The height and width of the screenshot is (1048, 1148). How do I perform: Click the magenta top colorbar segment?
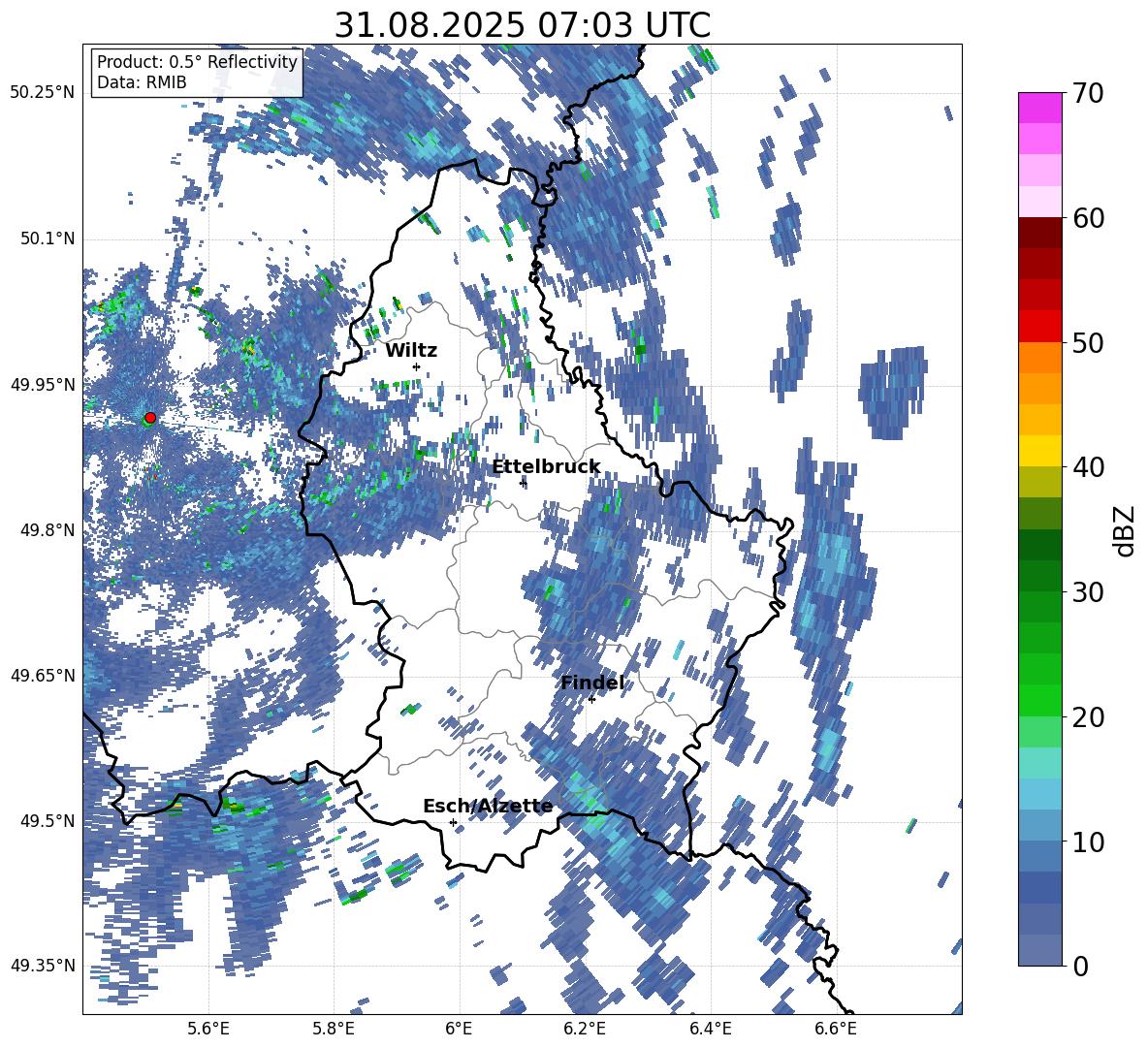[x=1039, y=108]
